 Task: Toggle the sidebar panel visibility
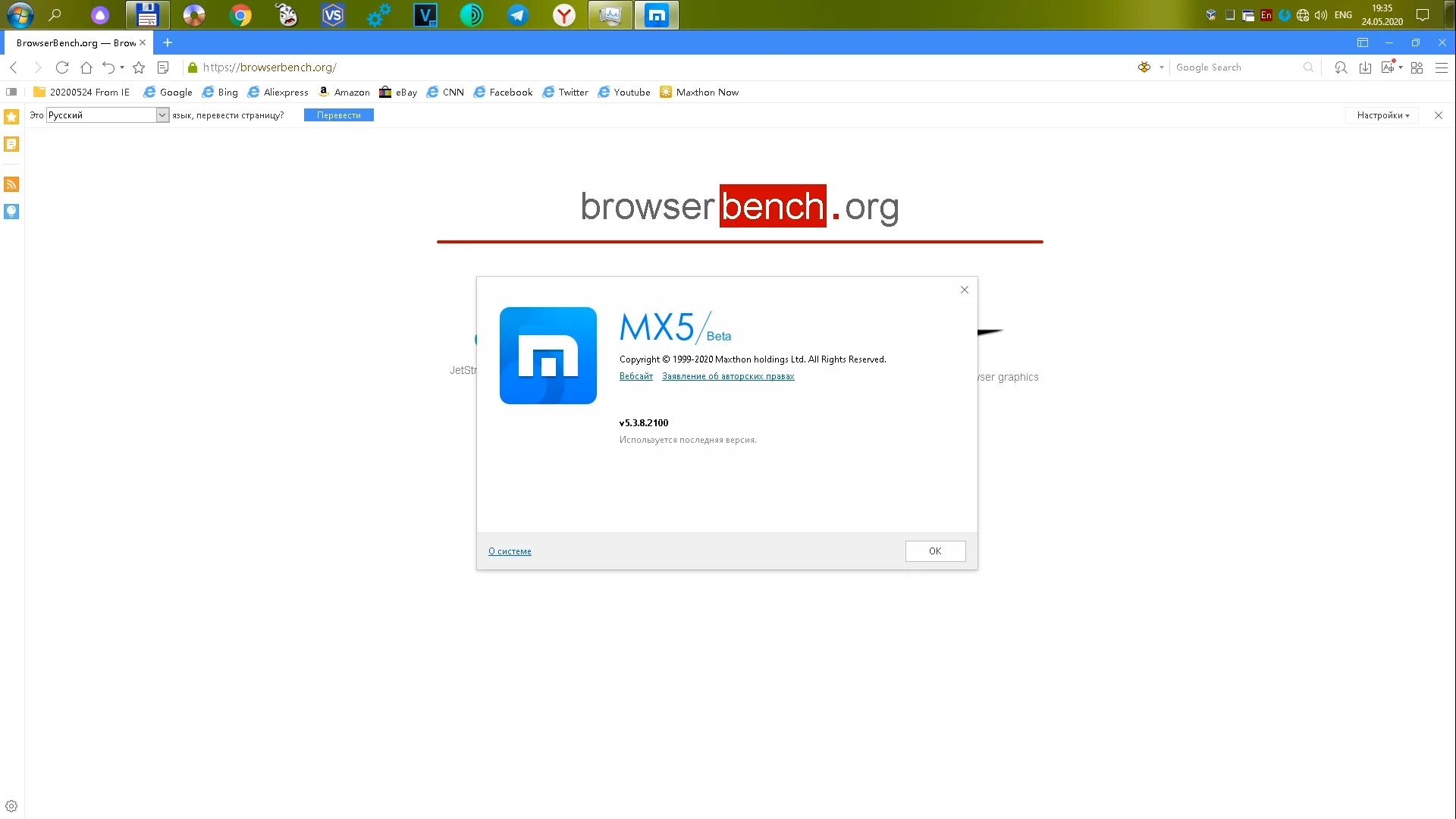pos(11,92)
